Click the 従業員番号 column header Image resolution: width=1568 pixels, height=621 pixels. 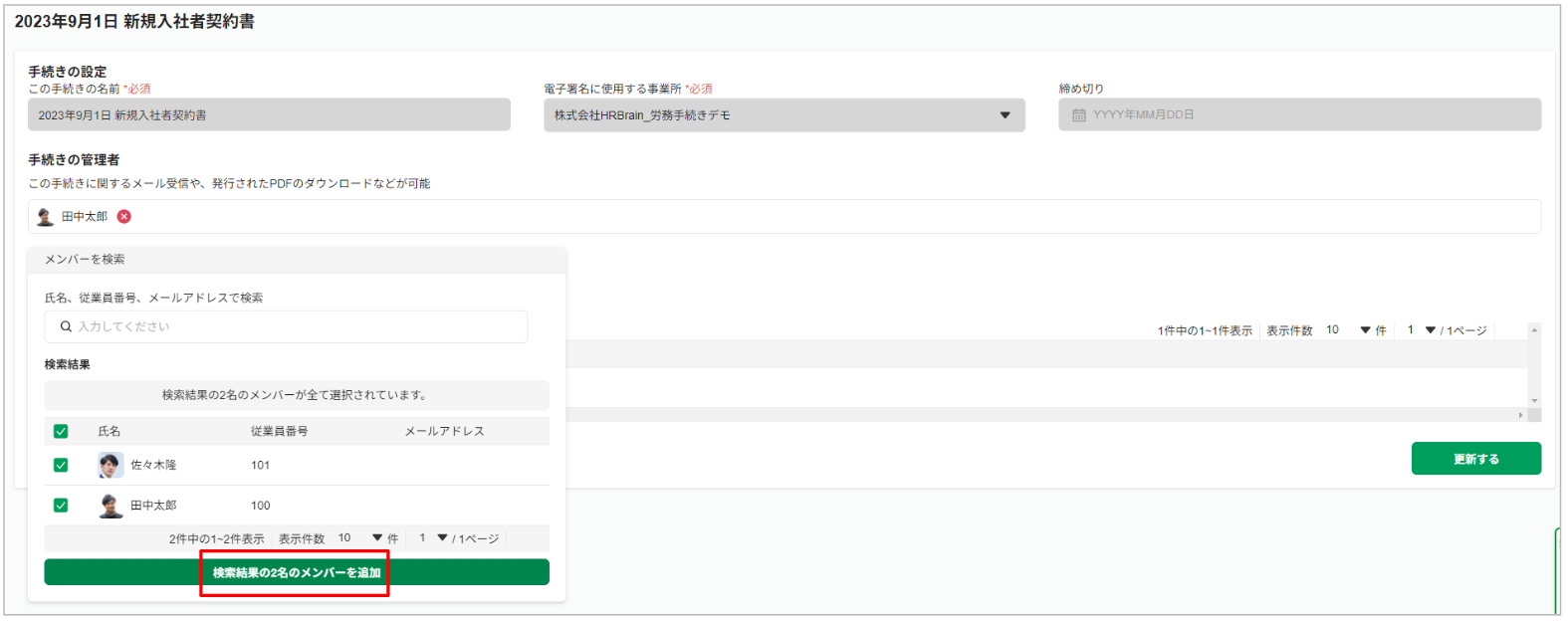pos(280,431)
